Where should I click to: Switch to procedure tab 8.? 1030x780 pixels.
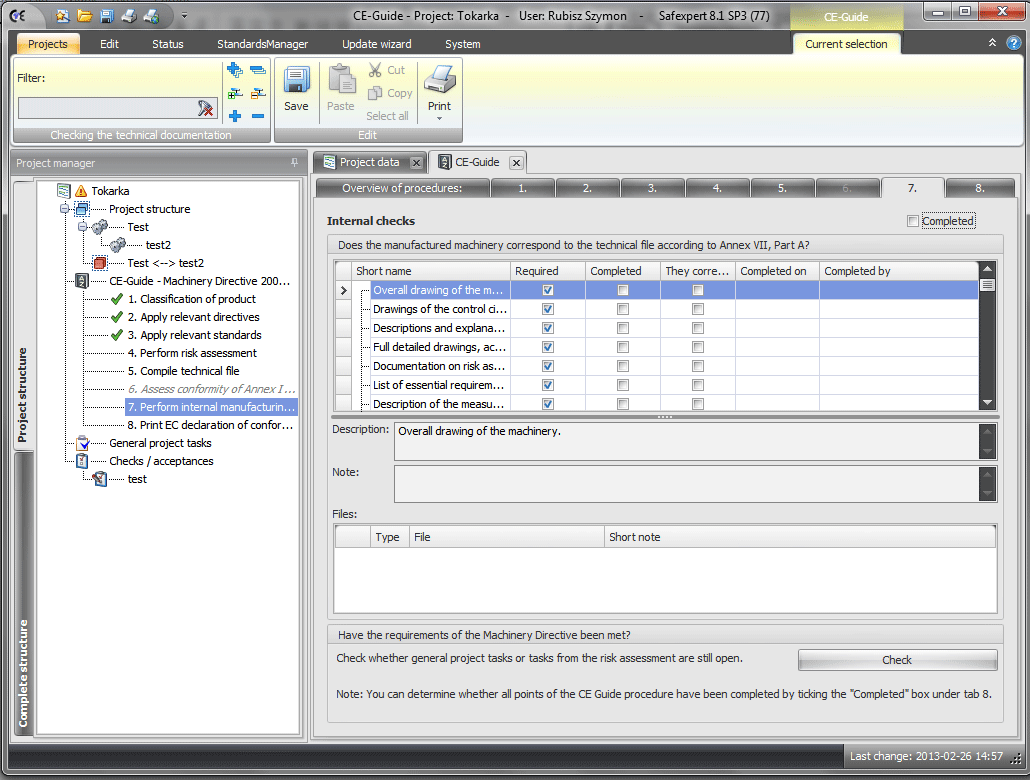pyautogui.click(x=980, y=188)
